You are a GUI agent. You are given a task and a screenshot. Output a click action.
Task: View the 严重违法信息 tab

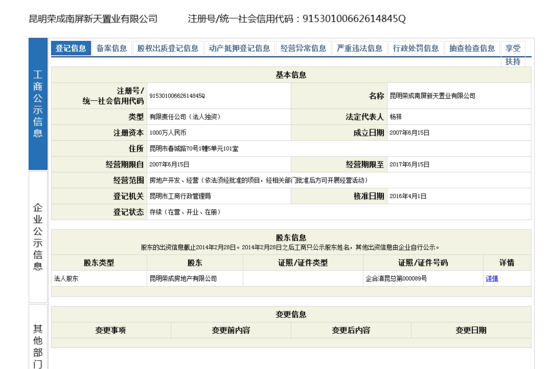click(x=360, y=48)
